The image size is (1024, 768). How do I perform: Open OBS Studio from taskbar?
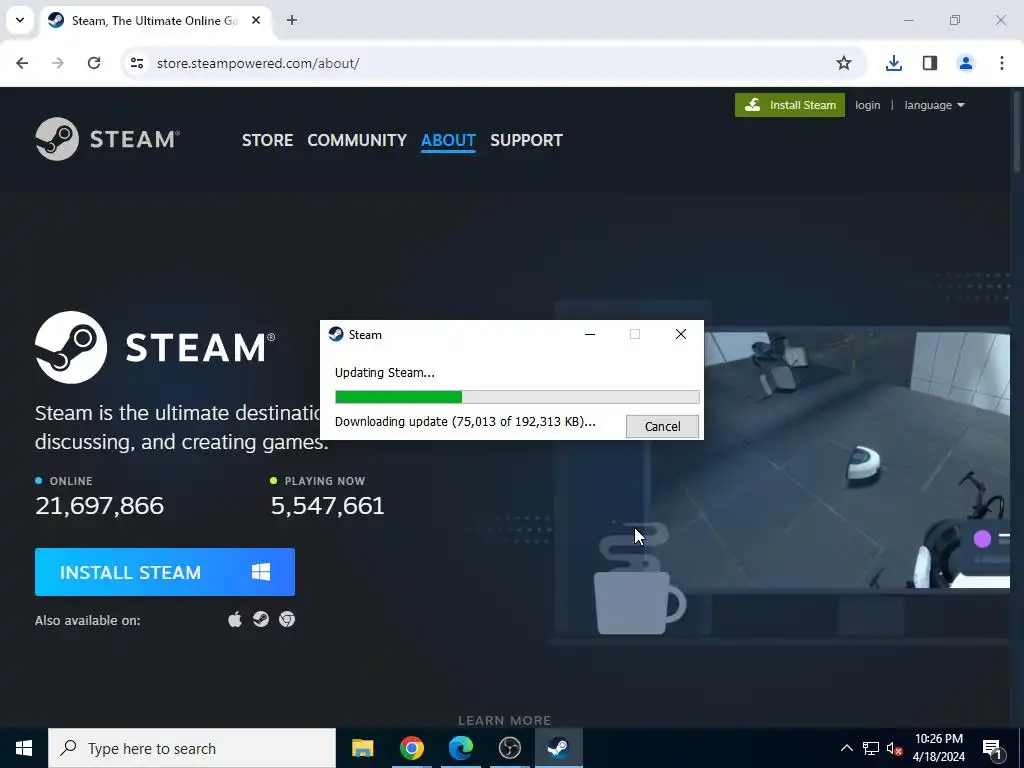[x=509, y=748]
